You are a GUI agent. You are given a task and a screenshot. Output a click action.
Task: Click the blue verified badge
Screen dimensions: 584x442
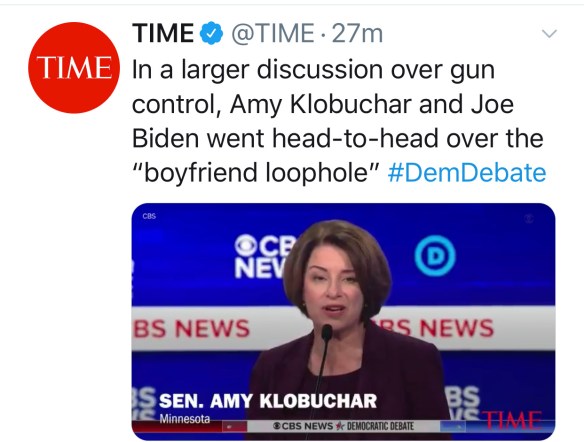click(x=211, y=33)
